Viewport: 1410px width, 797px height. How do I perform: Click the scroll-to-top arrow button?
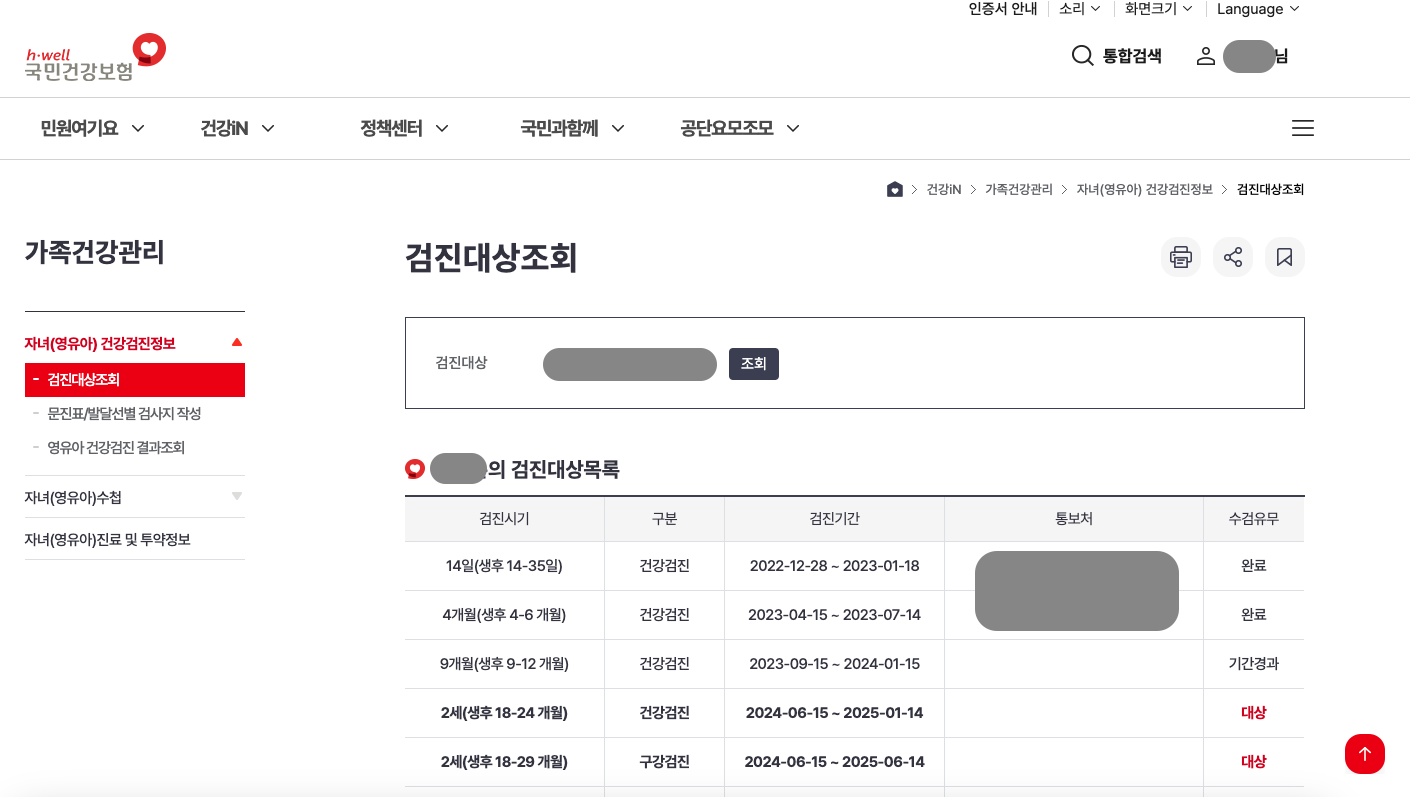pyautogui.click(x=1365, y=754)
